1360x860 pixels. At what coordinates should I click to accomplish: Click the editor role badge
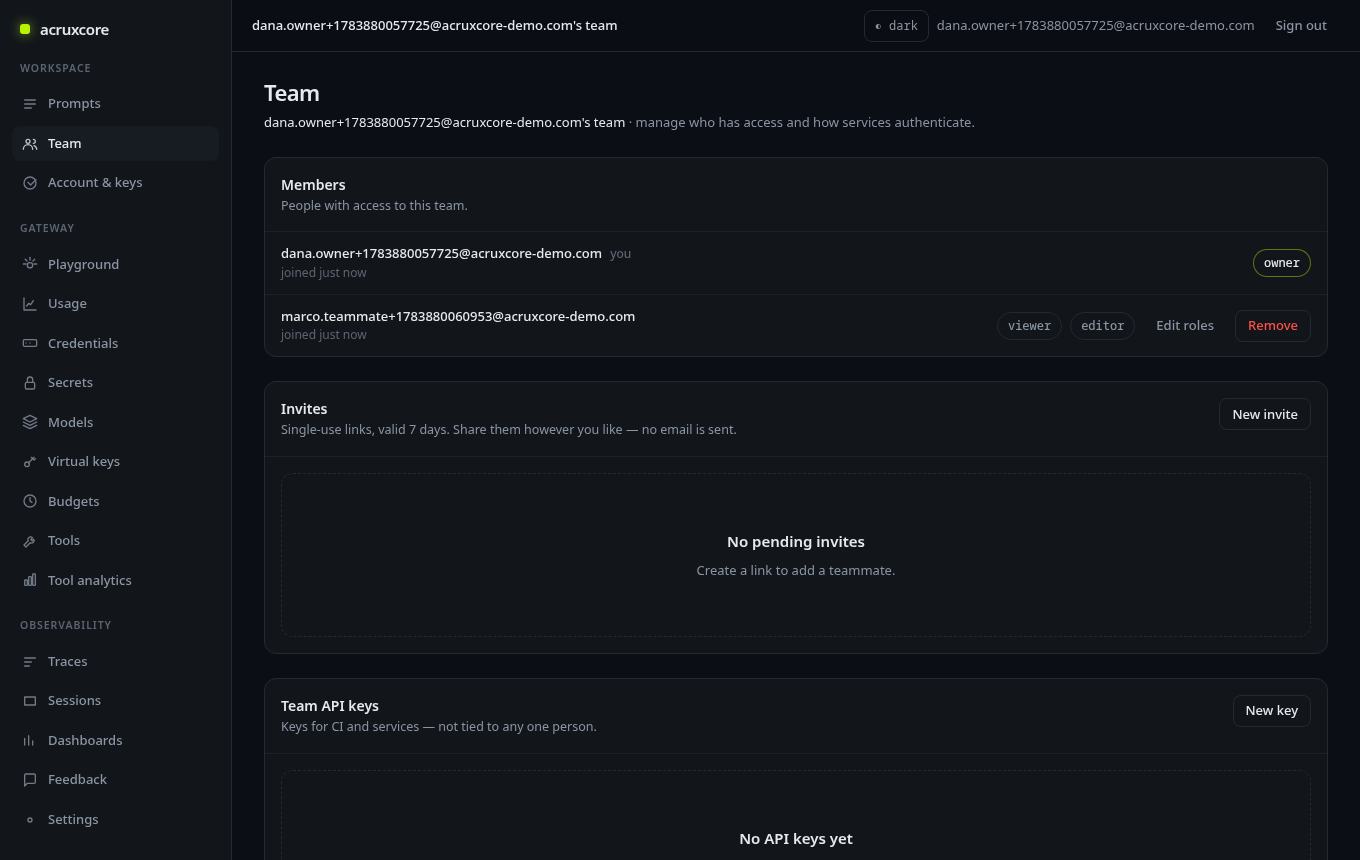pyautogui.click(x=1103, y=326)
